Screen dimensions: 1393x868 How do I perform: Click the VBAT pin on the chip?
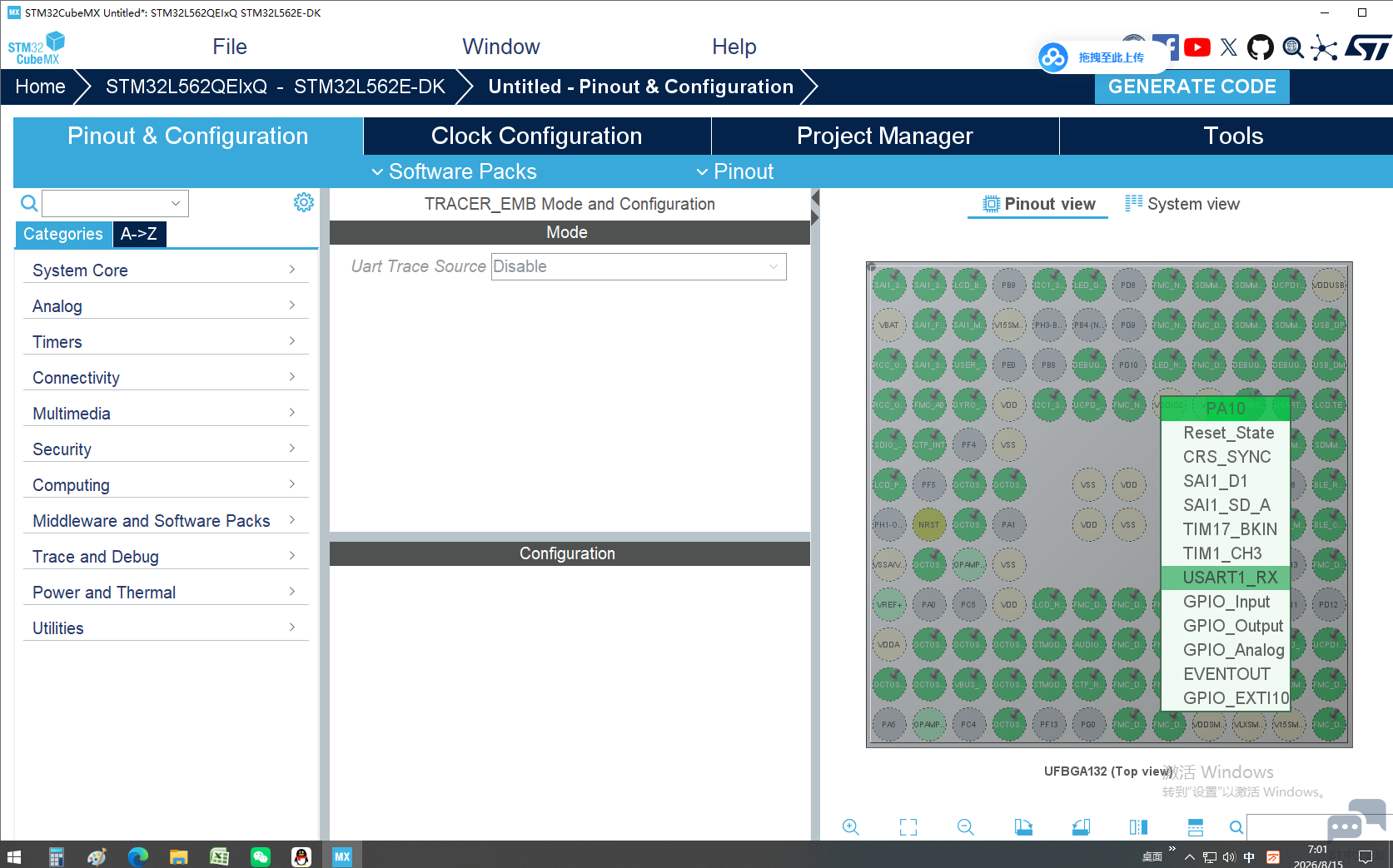888,325
